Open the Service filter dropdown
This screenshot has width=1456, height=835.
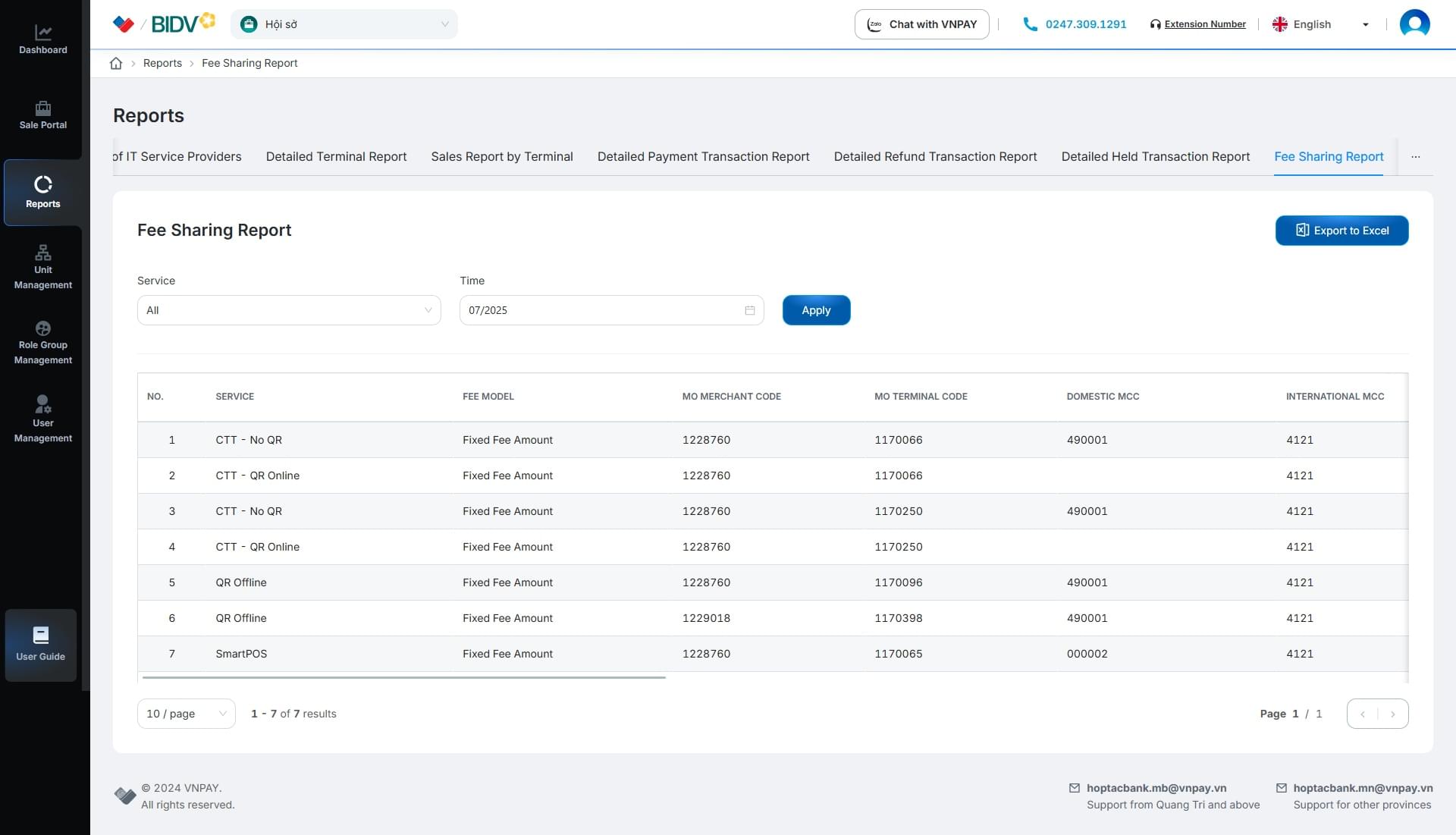pos(288,310)
